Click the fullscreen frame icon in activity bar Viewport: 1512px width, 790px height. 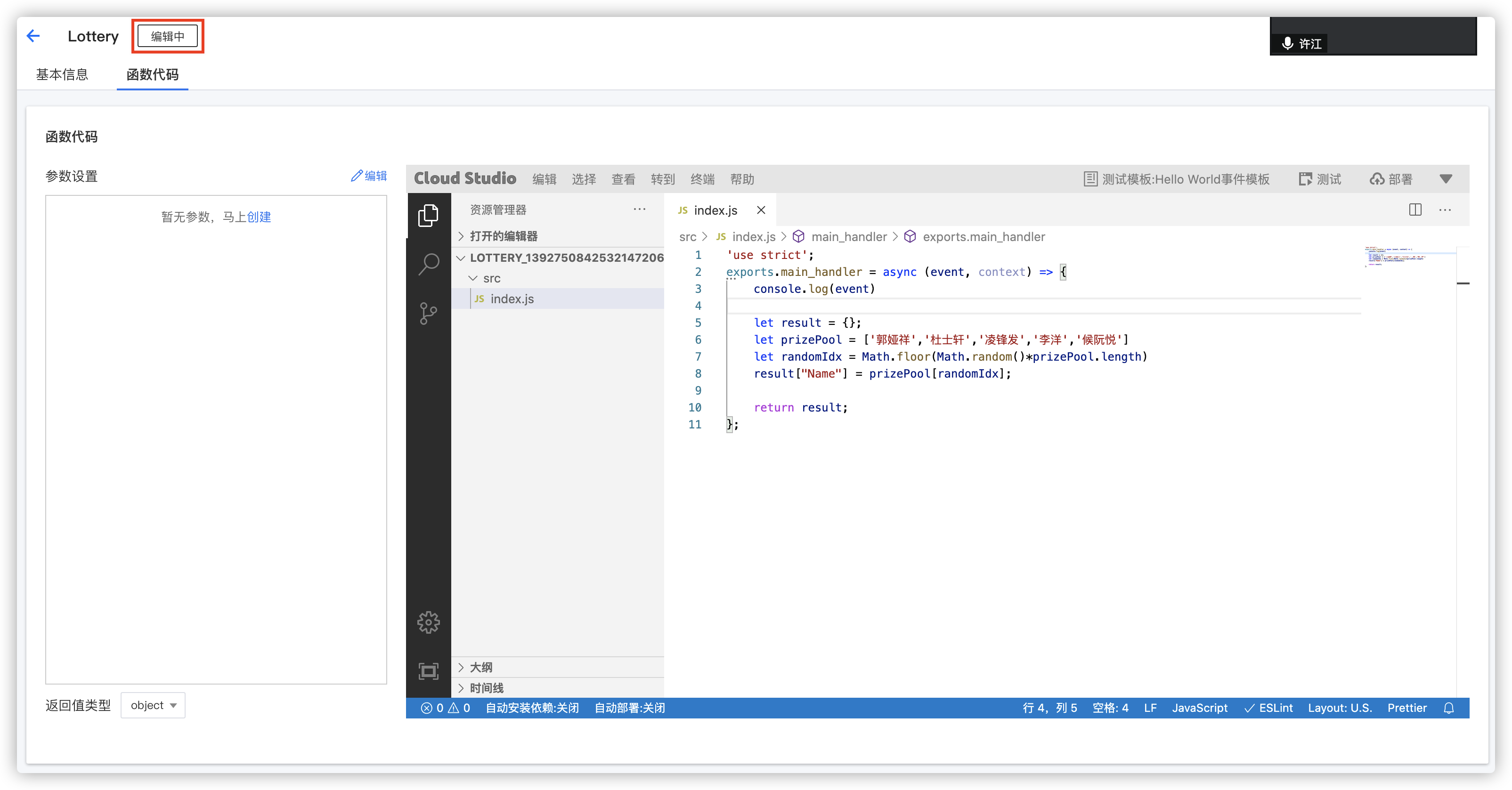coord(429,671)
